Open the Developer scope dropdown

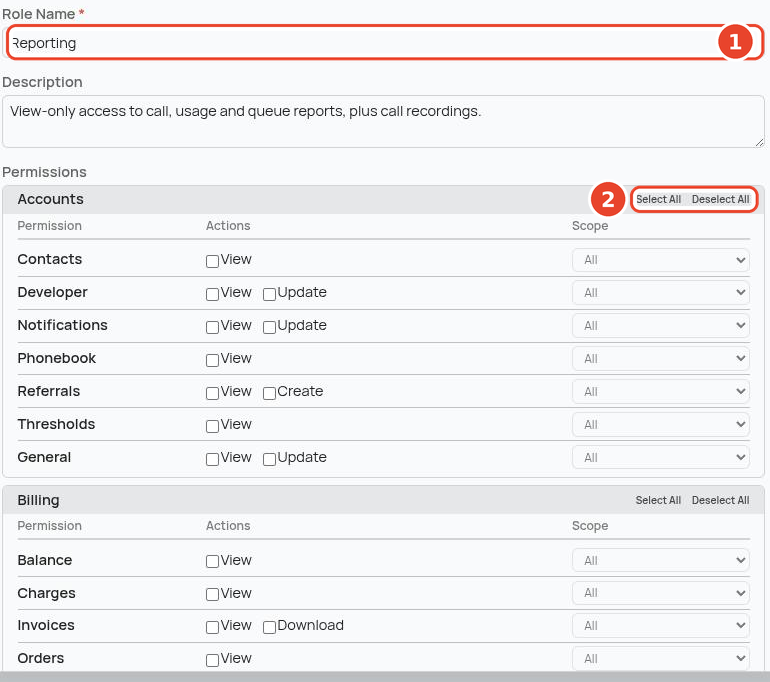(x=660, y=293)
